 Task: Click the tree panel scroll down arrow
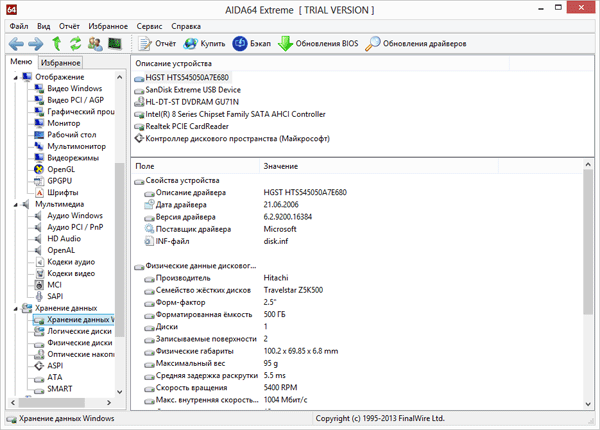(x=119, y=391)
